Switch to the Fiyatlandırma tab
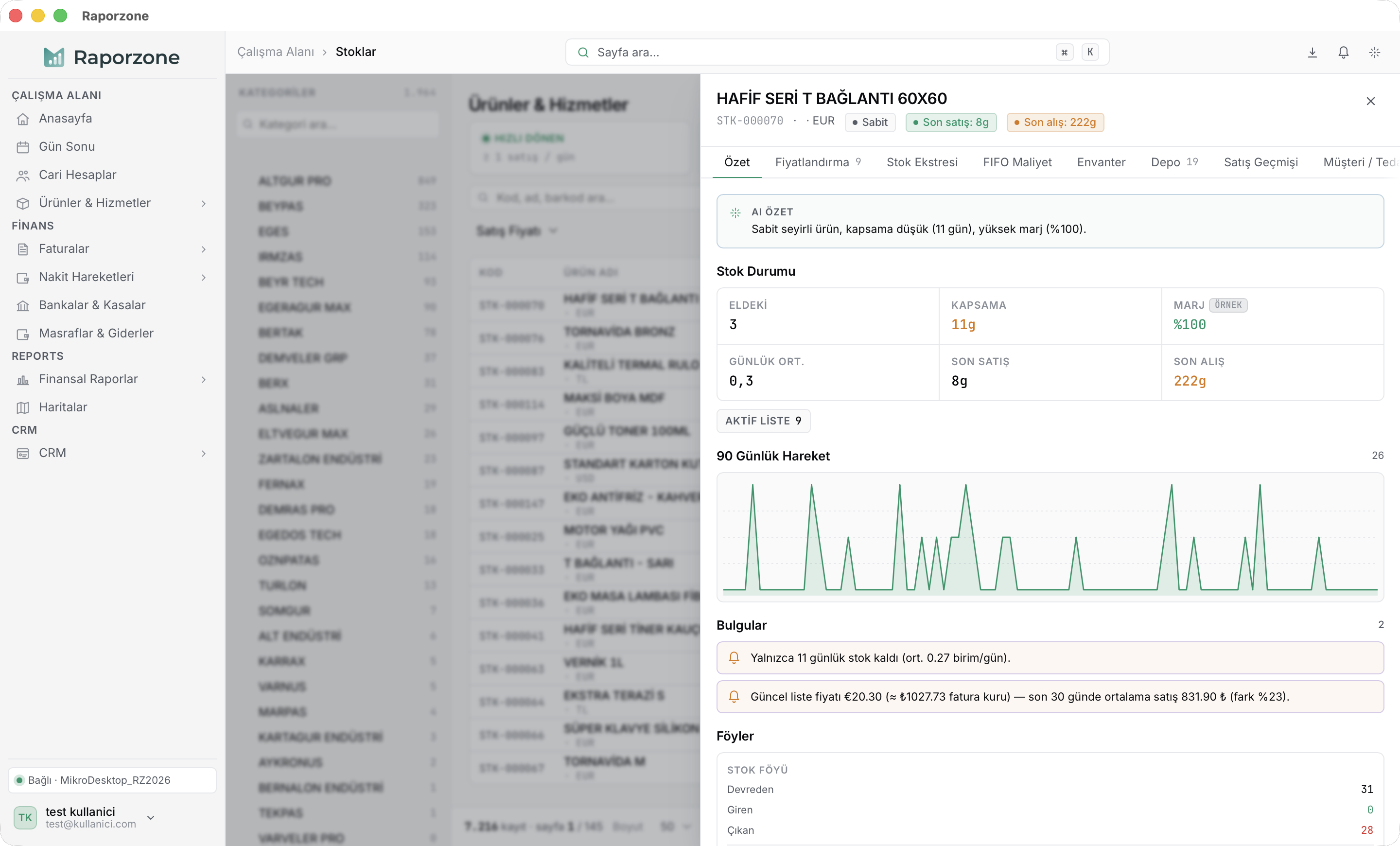This screenshot has height=846, width=1400. pyautogui.click(x=818, y=162)
